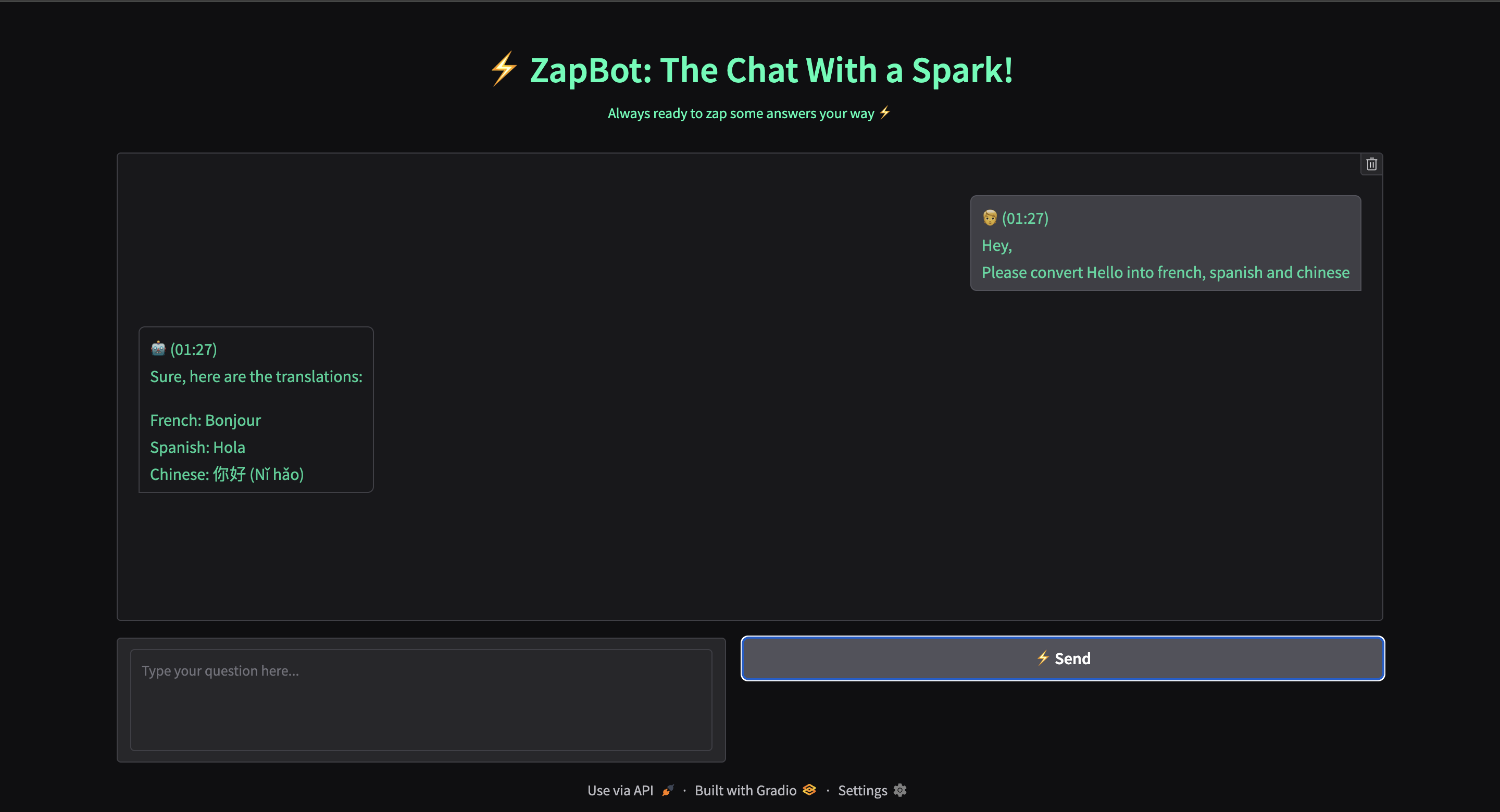Click the chatbot conversation area
The width and height of the screenshot is (1500, 812).
point(750,553)
